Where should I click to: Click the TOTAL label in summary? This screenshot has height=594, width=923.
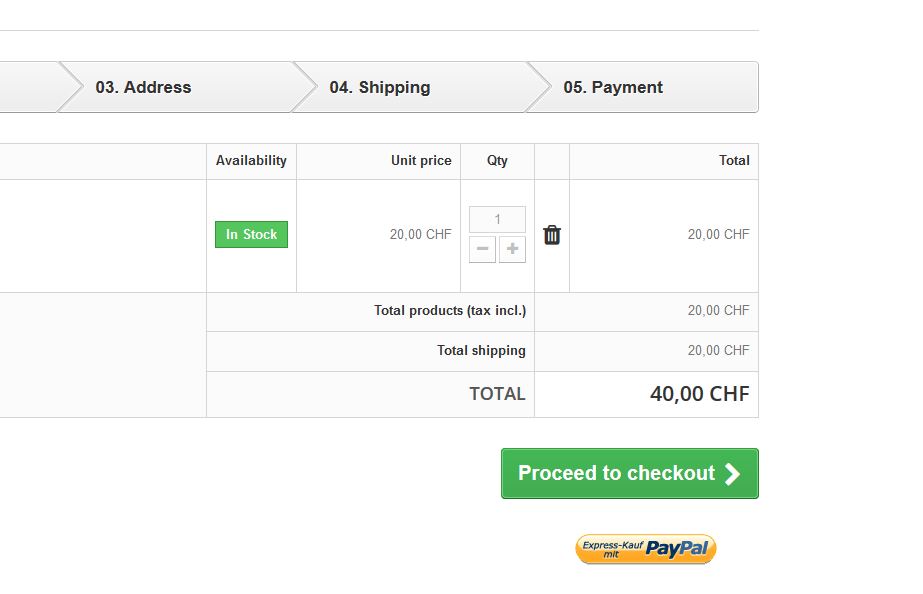[497, 394]
